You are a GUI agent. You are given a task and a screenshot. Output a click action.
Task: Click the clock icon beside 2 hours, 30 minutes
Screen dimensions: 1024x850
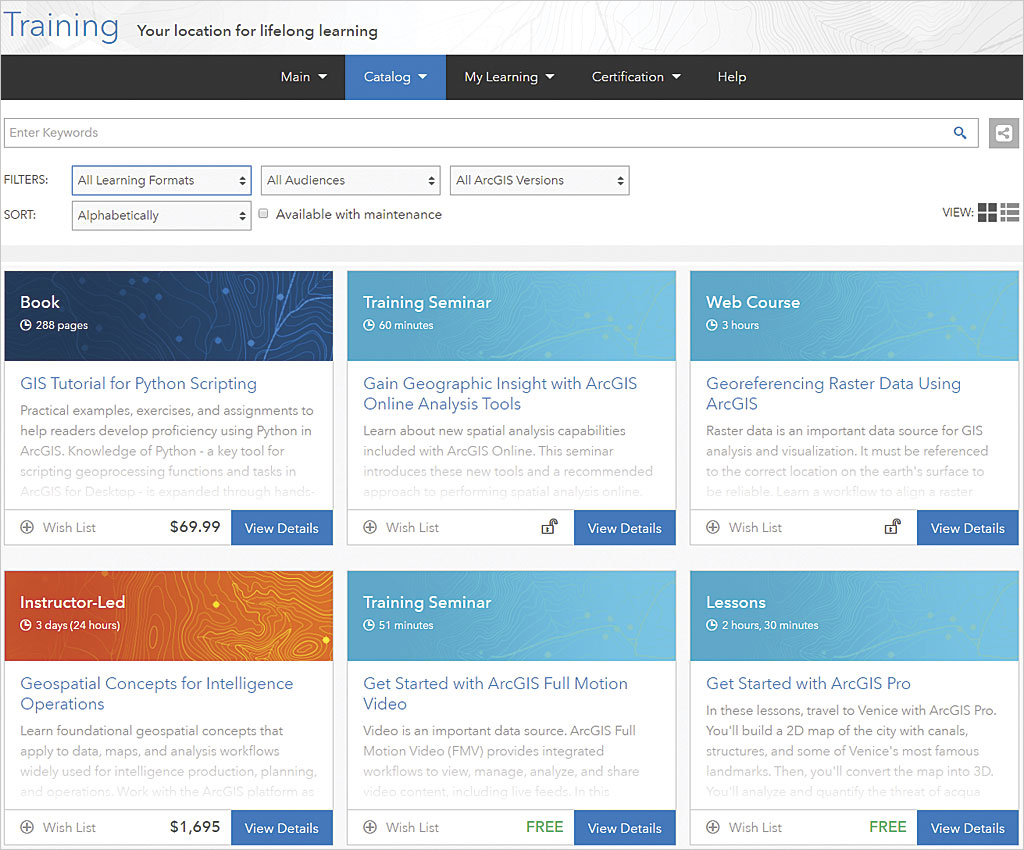711,625
